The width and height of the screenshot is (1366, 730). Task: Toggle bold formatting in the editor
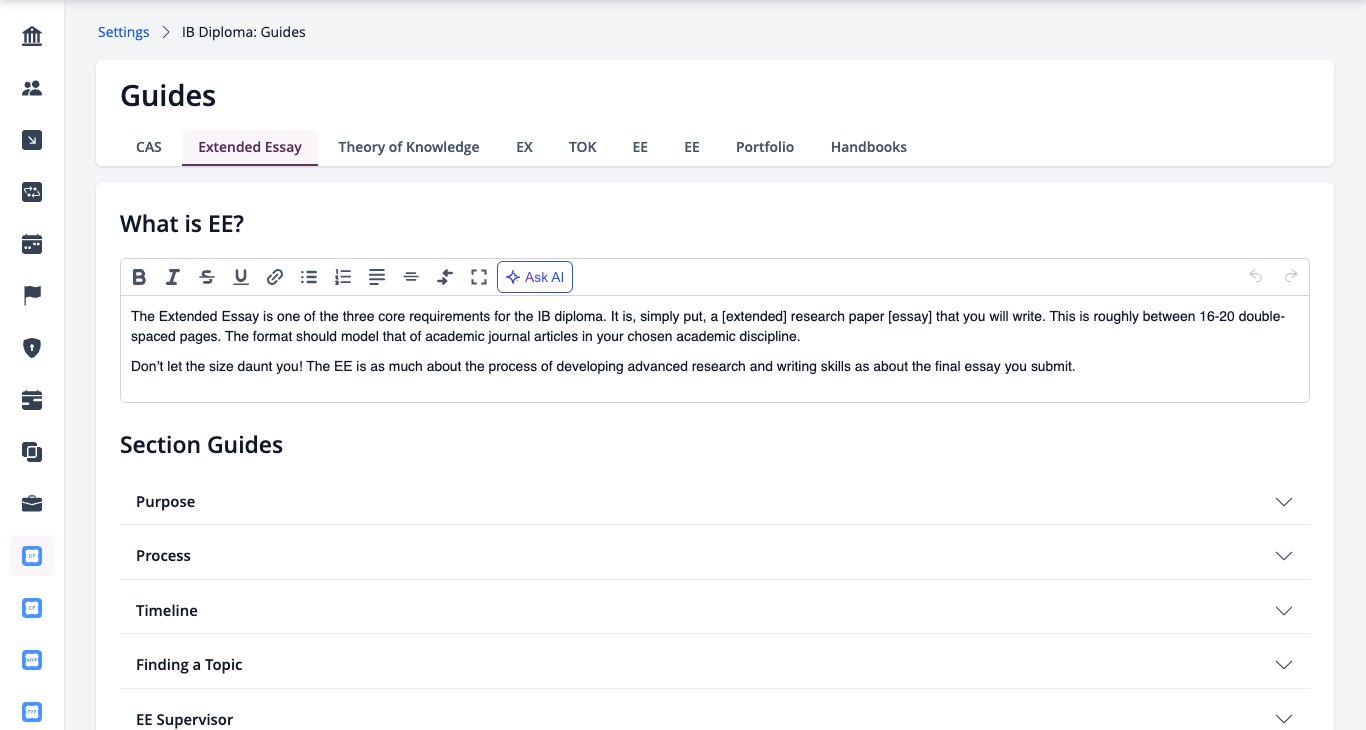pyautogui.click(x=139, y=277)
